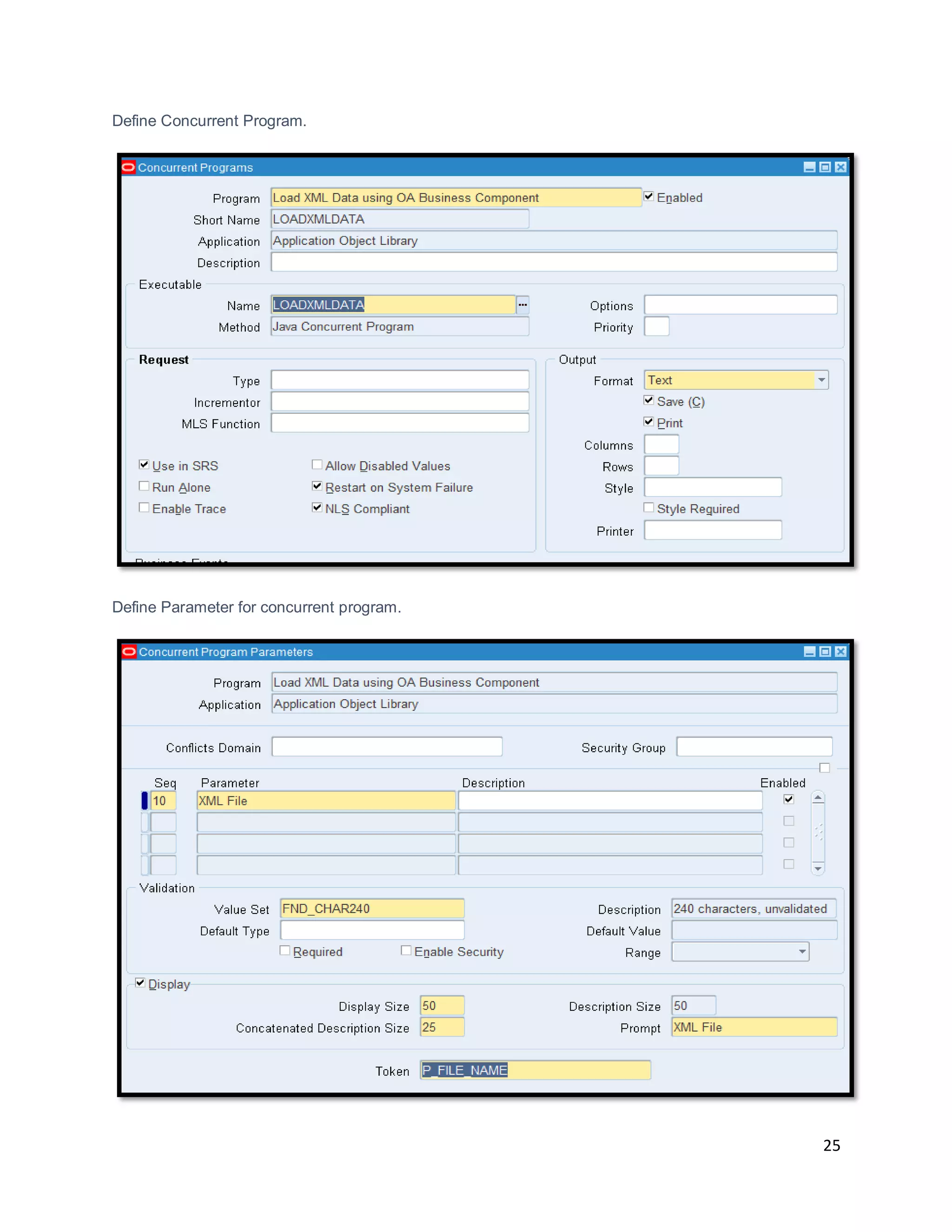Click the Default Type field
The image size is (952, 1232).
pyautogui.click(x=372, y=930)
